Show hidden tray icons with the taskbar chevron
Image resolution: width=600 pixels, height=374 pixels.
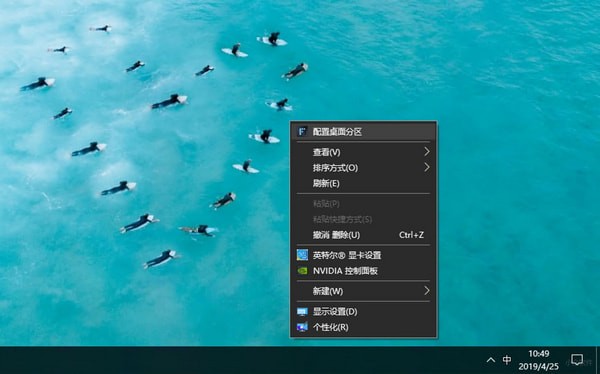click(x=491, y=360)
